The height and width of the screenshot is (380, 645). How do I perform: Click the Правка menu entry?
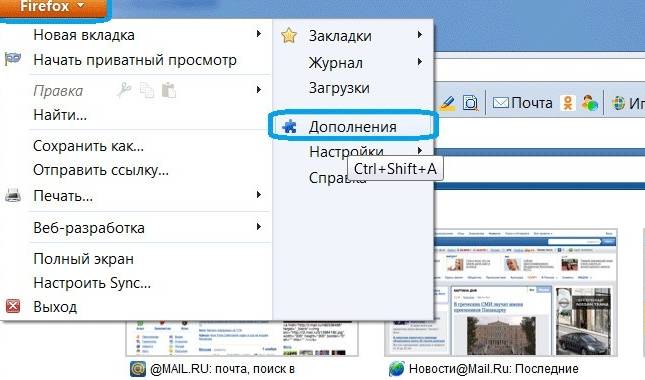tap(58, 91)
